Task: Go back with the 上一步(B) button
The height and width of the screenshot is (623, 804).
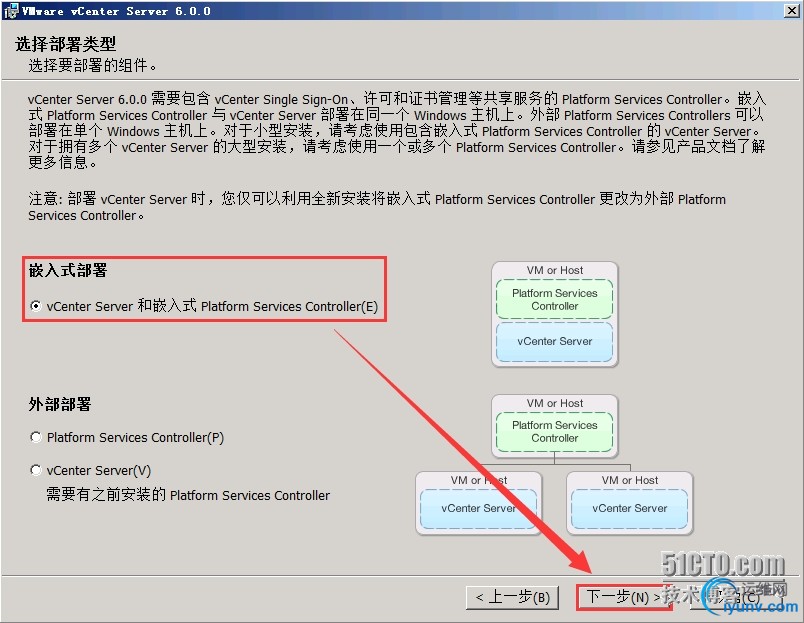Action: coord(513,597)
